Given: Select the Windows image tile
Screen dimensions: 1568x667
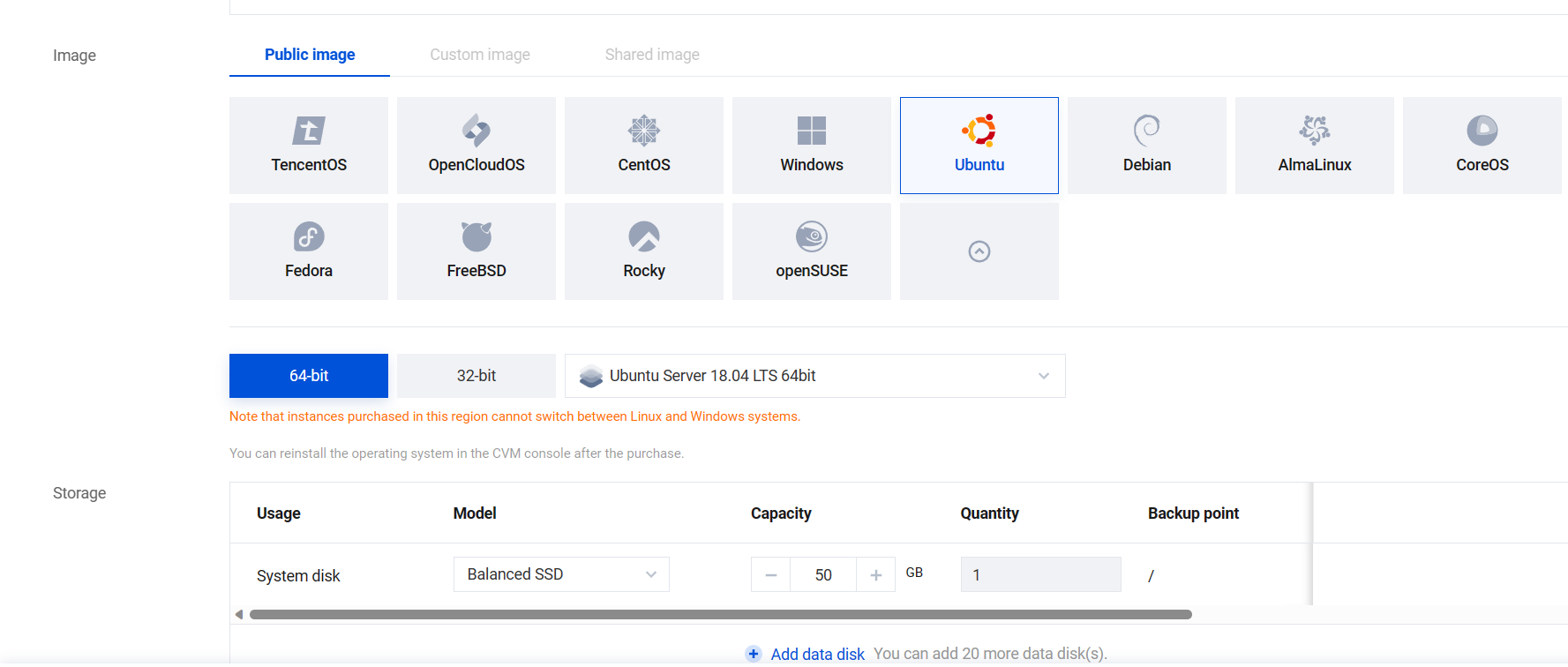Looking at the screenshot, I should coord(812,146).
